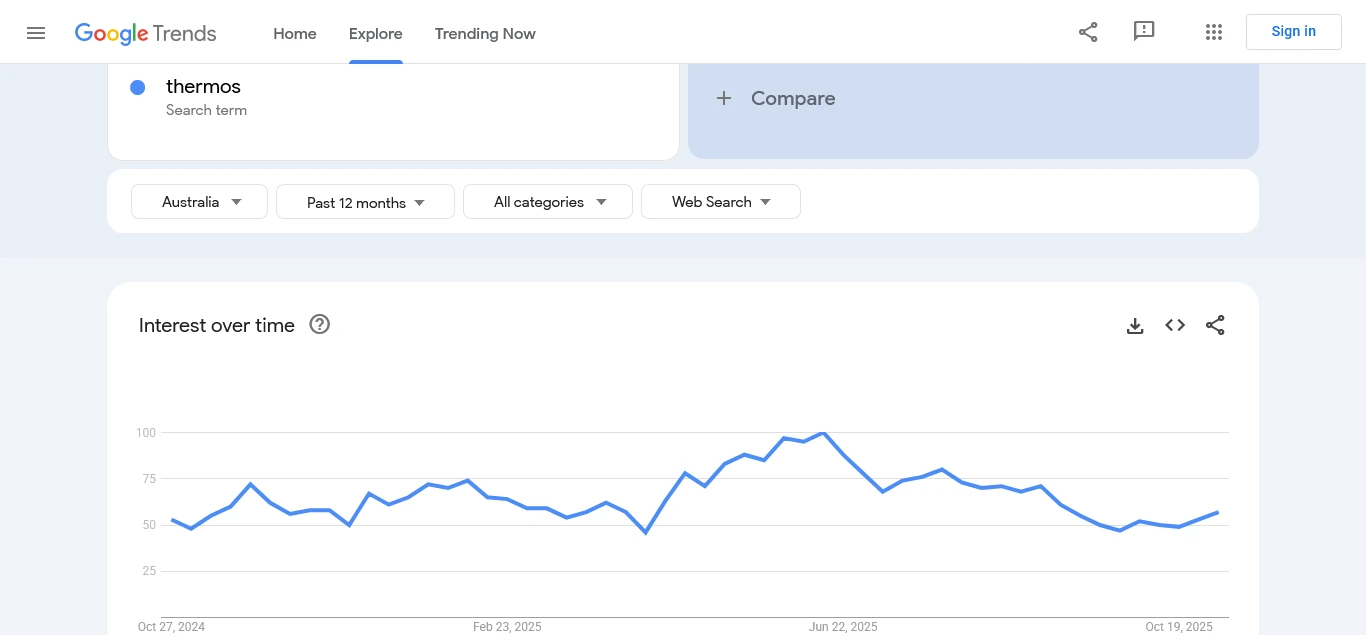Expand the Australia region dropdown
Image resolution: width=1366 pixels, height=635 pixels.
[200, 202]
